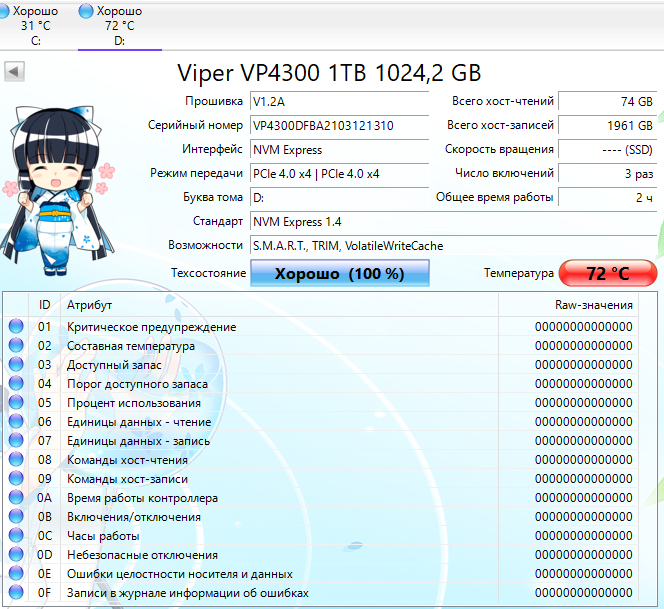Viewport: 664px width, 609px height.
Task: Click the anime character mascot image
Action: coord(58,190)
